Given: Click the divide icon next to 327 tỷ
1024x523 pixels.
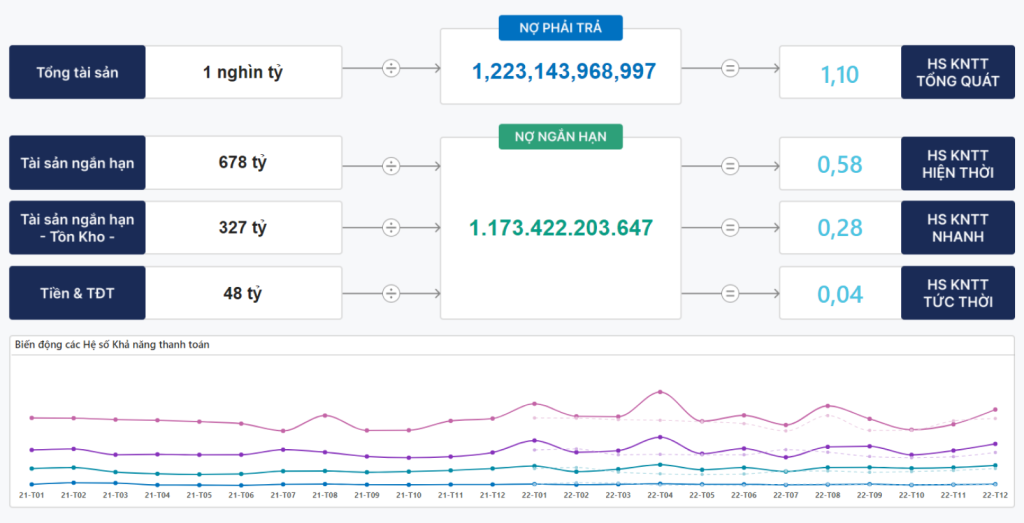Looking at the screenshot, I should click(391, 228).
